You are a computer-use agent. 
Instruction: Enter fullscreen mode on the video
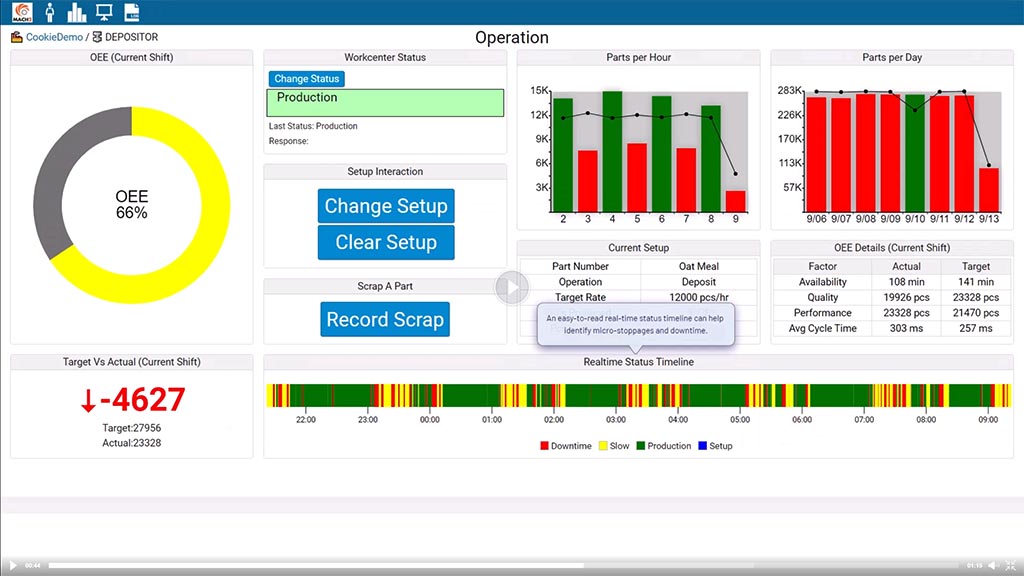tap(1011, 566)
